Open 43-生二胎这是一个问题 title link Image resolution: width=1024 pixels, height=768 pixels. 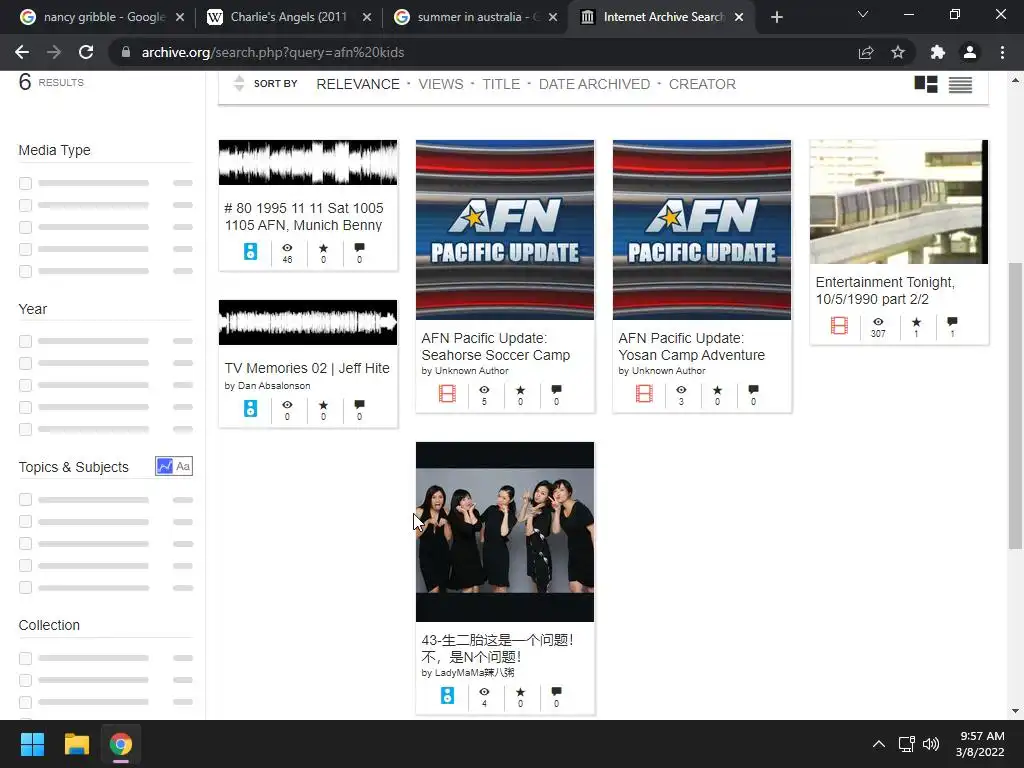[x=498, y=648]
